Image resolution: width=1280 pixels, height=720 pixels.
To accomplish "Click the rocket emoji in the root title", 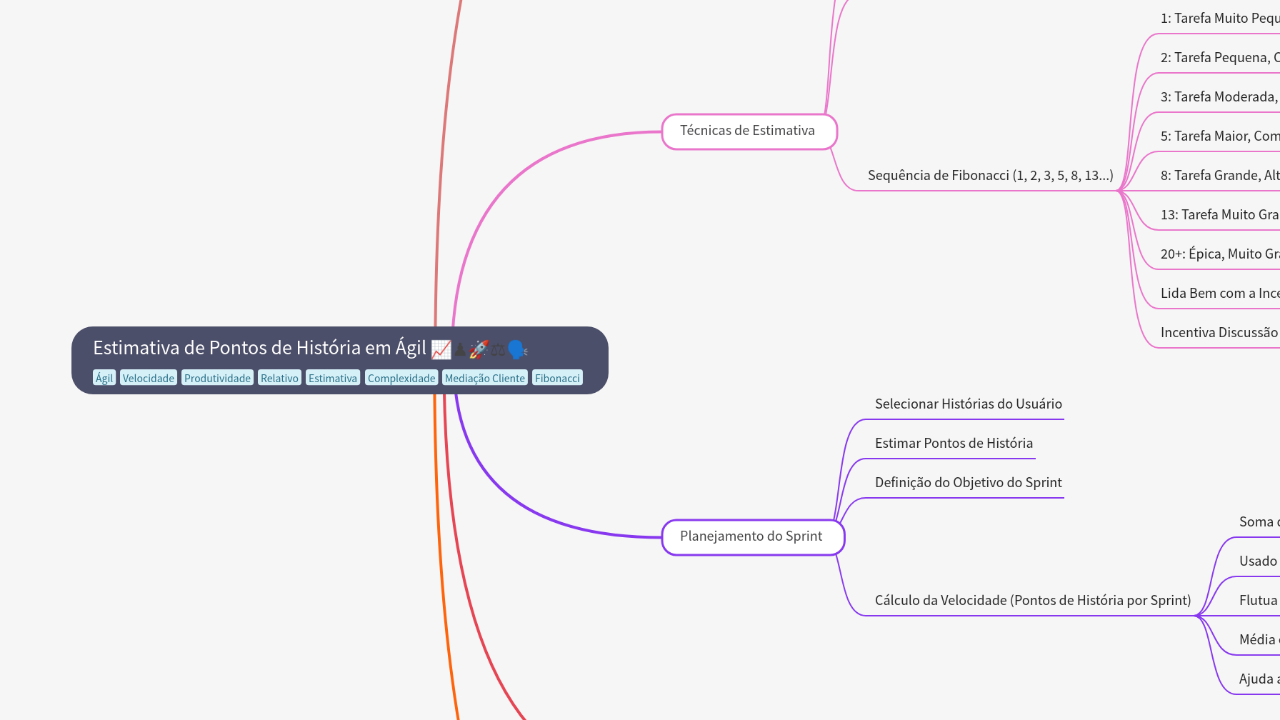I will [479, 349].
